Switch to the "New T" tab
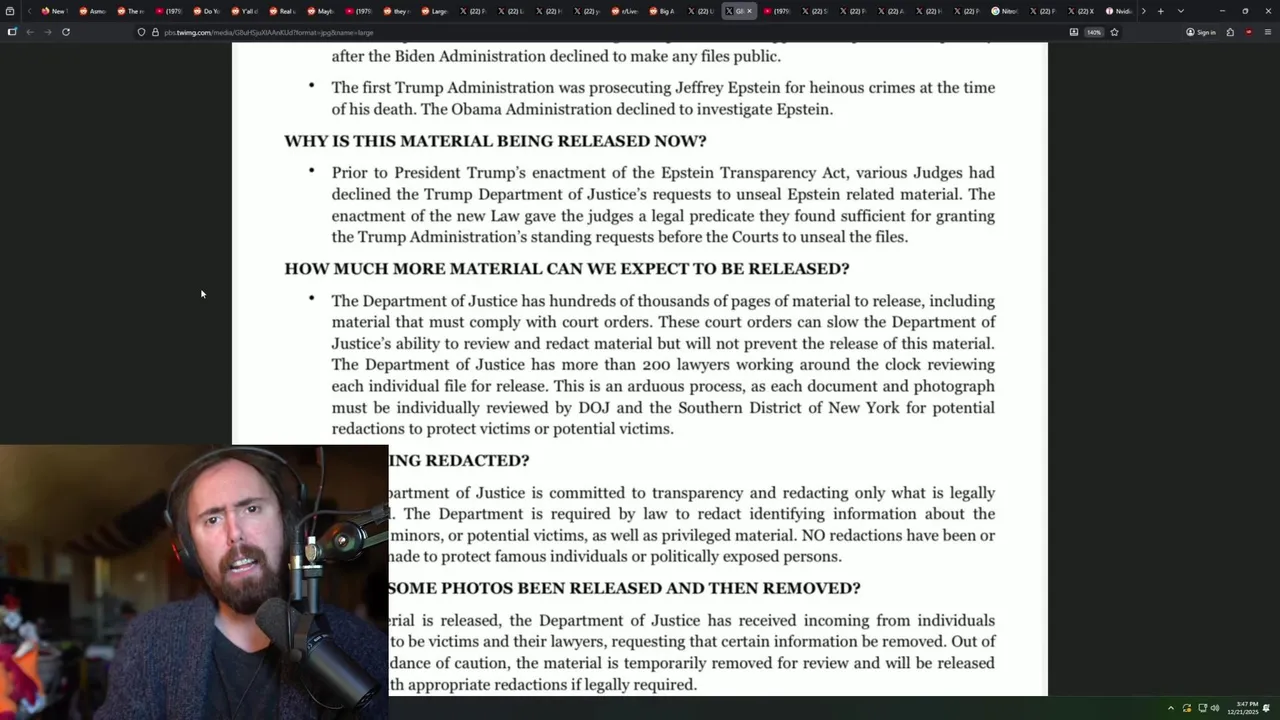This screenshot has width=1280, height=720. pos(53,11)
